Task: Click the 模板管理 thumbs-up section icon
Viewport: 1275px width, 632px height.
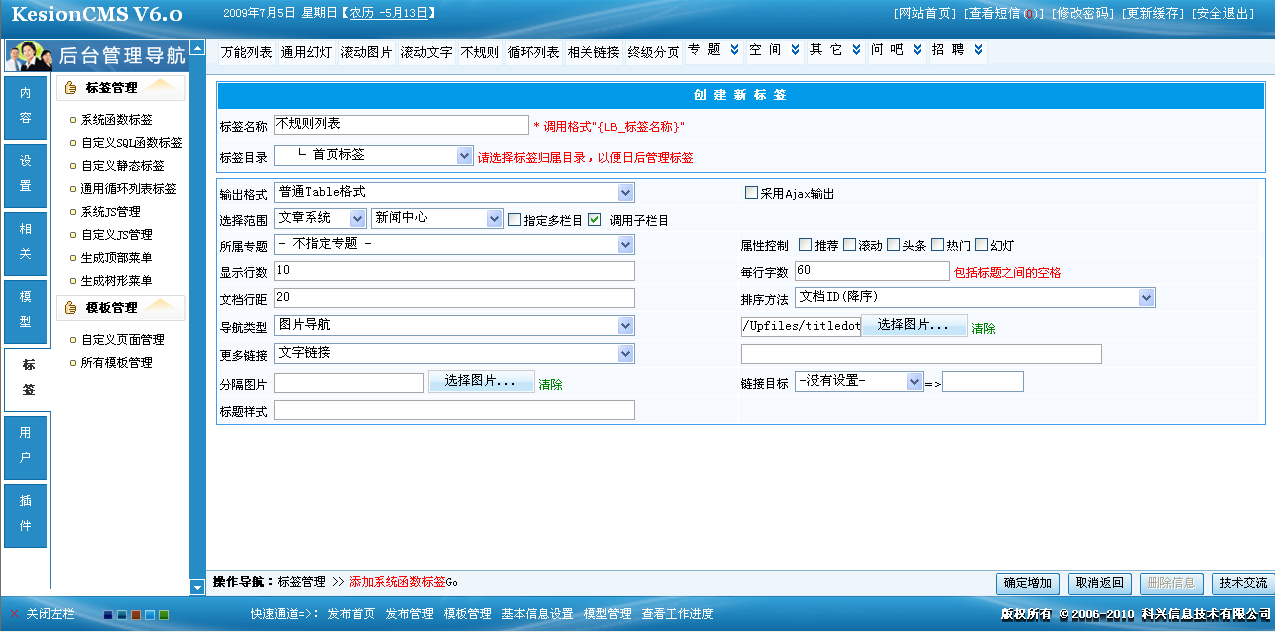Action: click(70, 308)
